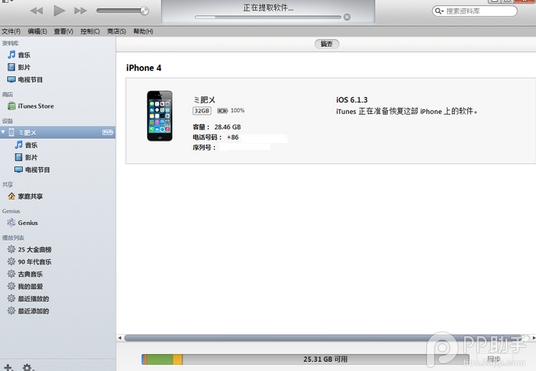
Task: Click the add playlist plus button
Action: click(x=8, y=367)
